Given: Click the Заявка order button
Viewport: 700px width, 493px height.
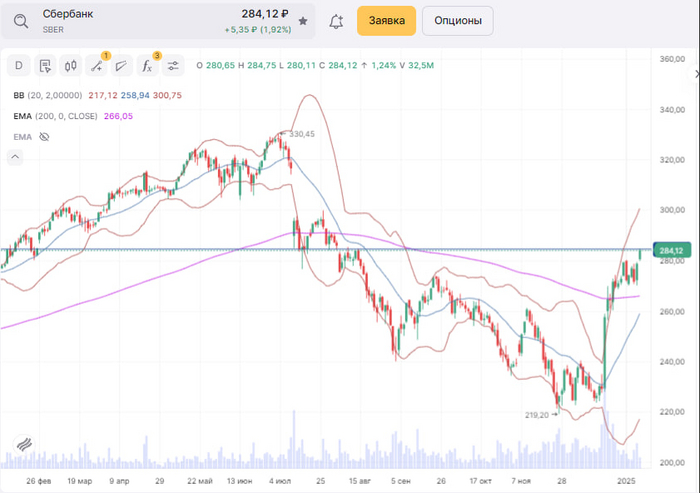Looking at the screenshot, I should click(x=386, y=20).
